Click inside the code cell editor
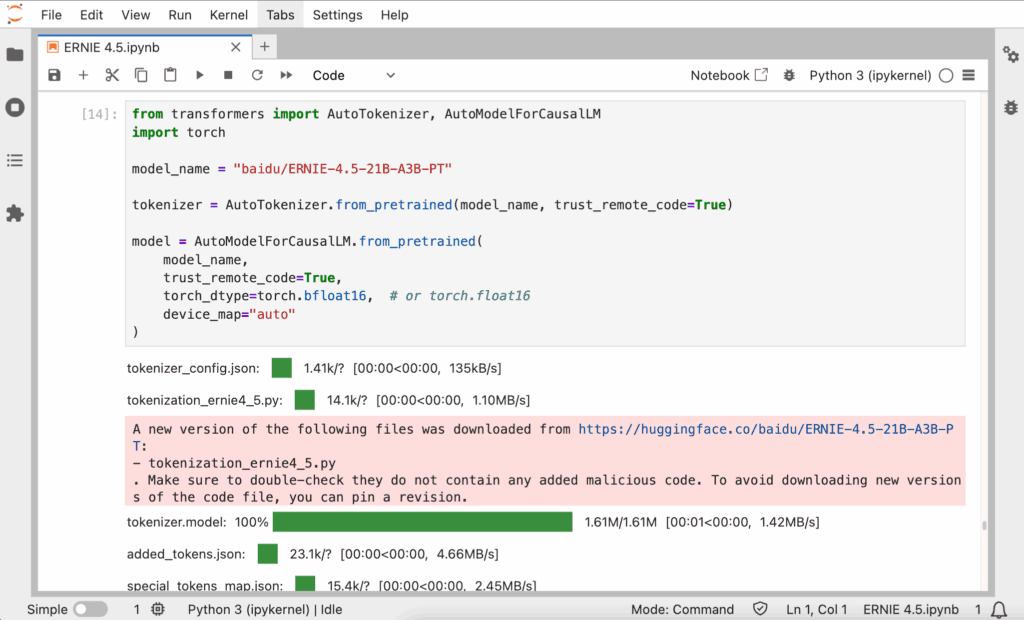Viewport: 1024px width, 620px height. 545,223
